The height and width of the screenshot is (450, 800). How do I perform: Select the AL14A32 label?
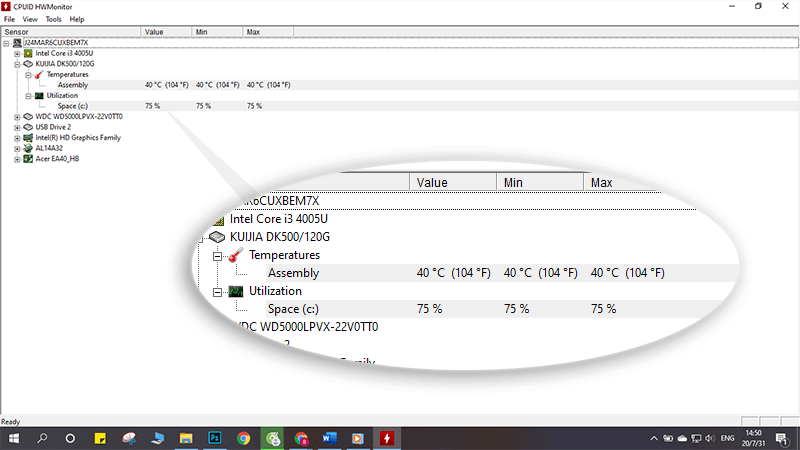[49, 148]
